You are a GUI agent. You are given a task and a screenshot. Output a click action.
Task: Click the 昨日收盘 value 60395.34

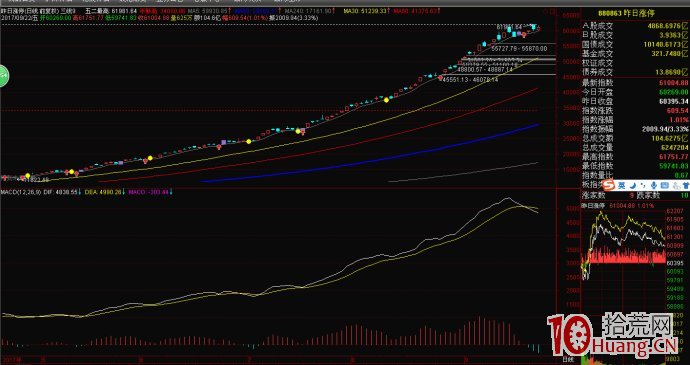pyautogui.click(x=674, y=101)
